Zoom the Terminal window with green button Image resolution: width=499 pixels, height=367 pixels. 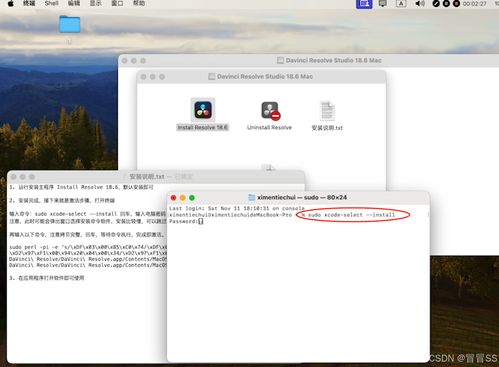(192, 198)
